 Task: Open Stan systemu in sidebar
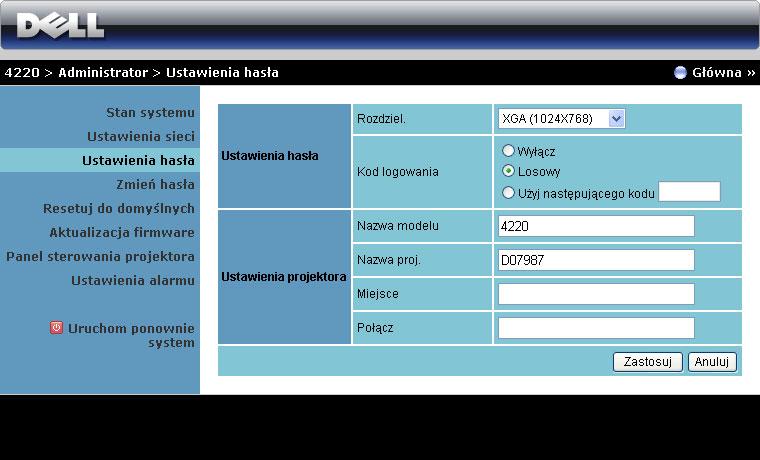[x=150, y=112]
